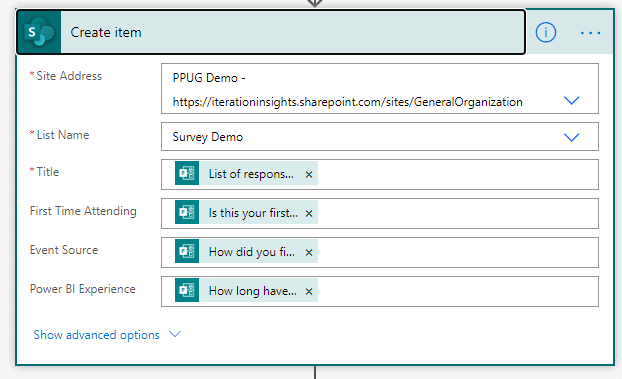This screenshot has height=379, width=622.
Task: Click the Forms icon on How long have... token
Action: coord(187,290)
